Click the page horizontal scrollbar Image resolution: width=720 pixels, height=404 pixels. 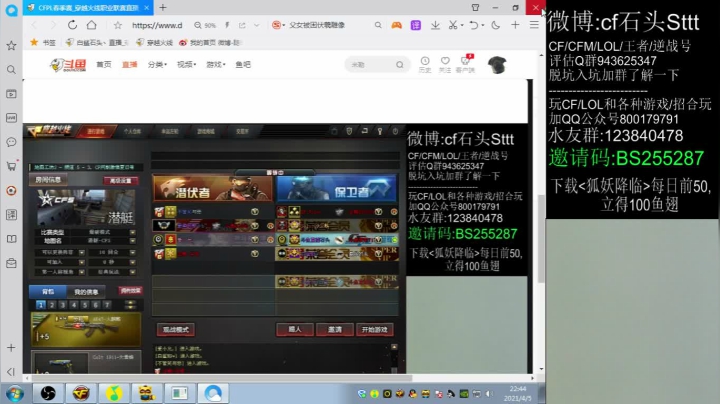tap(220, 378)
